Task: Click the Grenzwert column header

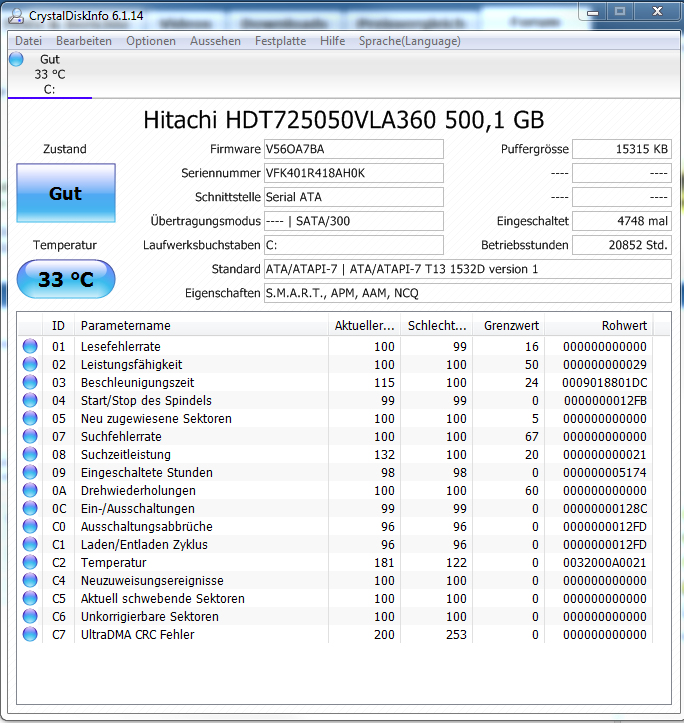Action: pyautogui.click(x=509, y=326)
